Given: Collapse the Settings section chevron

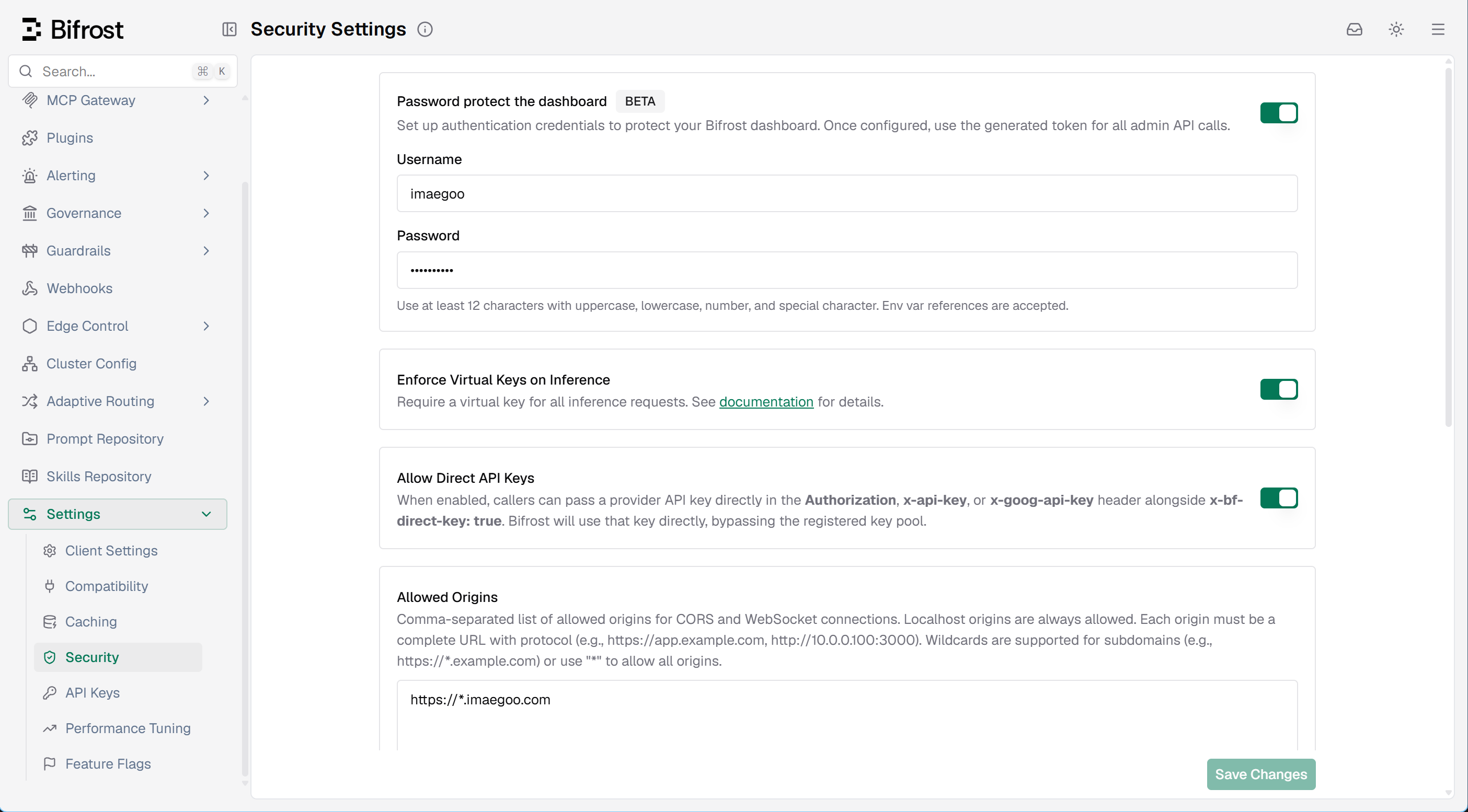Looking at the screenshot, I should pyautogui.click(x=207, y=514).
